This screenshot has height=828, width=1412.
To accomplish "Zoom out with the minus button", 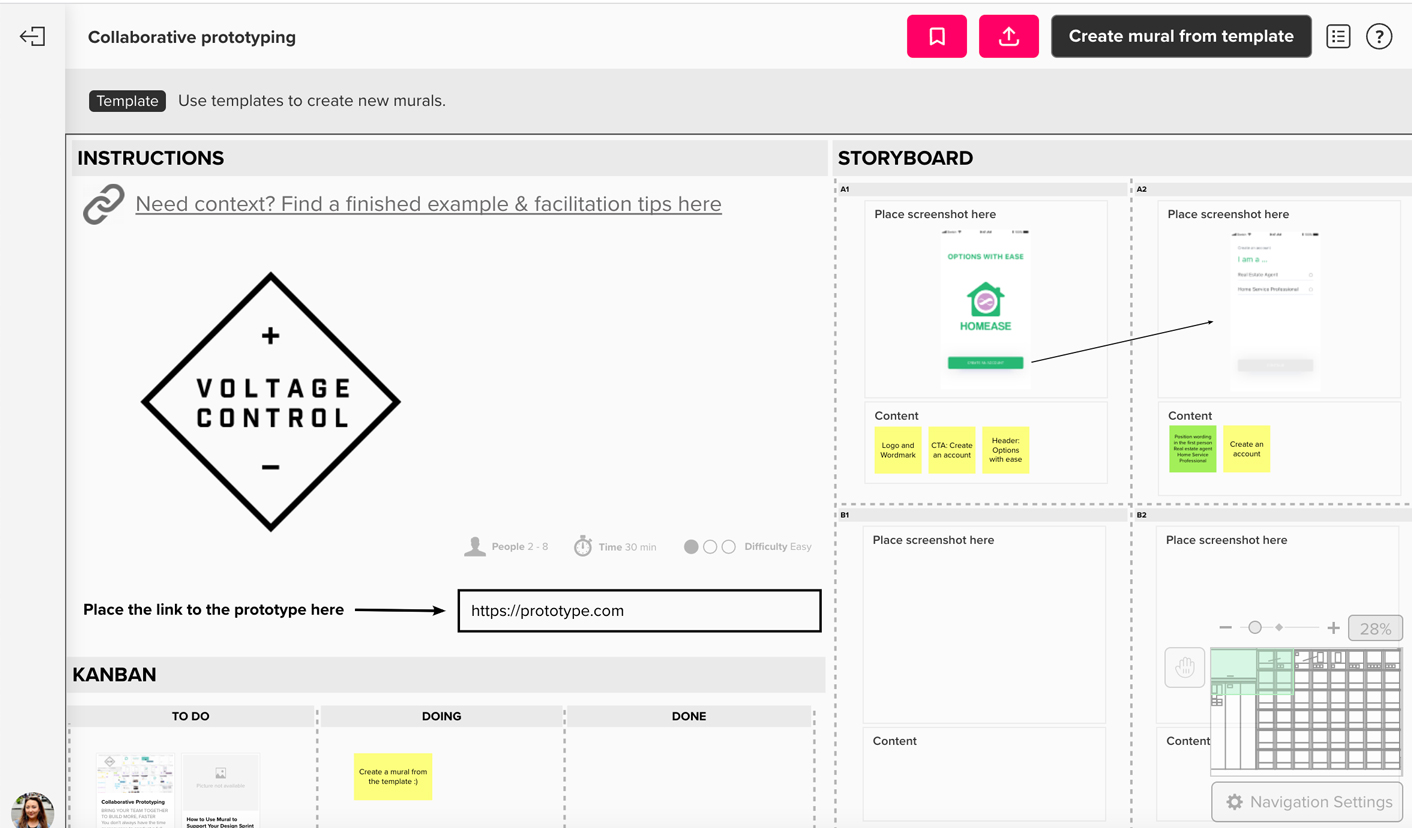I will point(1226,628).
